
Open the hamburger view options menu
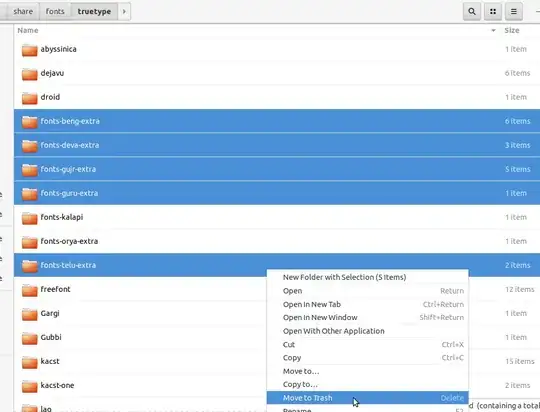click(513, 12)
